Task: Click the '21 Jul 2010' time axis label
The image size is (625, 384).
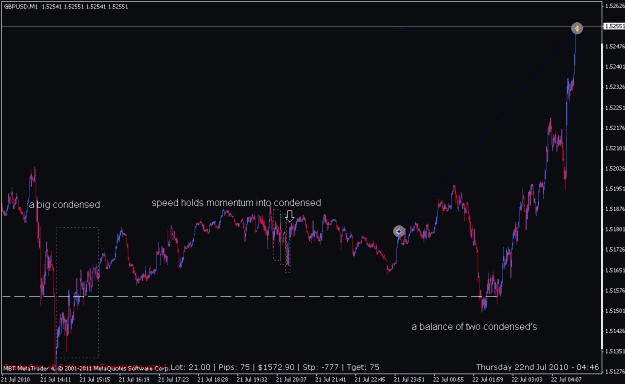Action: (x=16, y=380)
